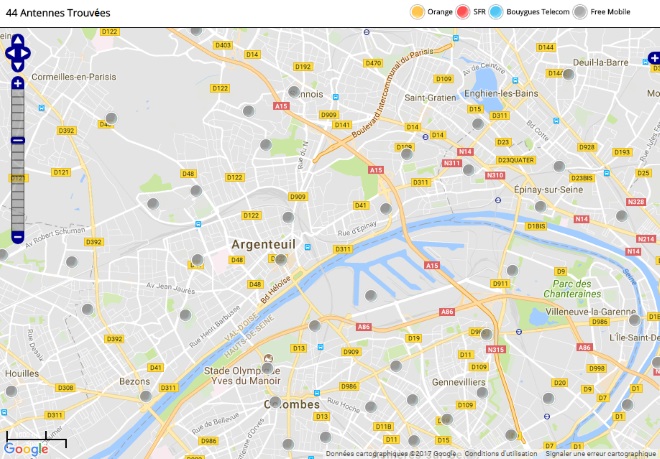
Task: Click the Google logo
Action: coord(26,449)
